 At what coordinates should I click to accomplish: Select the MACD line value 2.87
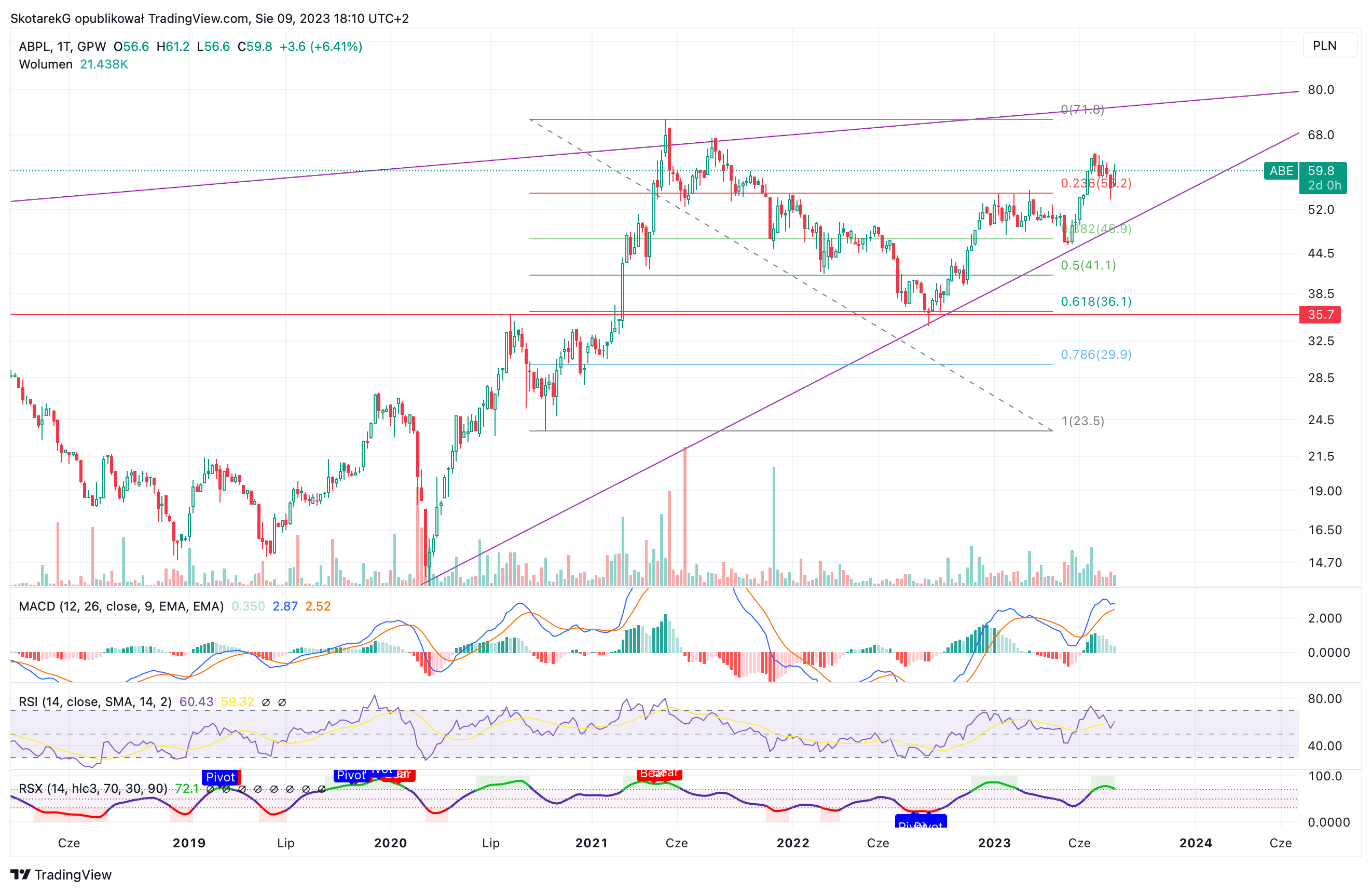pyautogui.click(x=285, y=606)
